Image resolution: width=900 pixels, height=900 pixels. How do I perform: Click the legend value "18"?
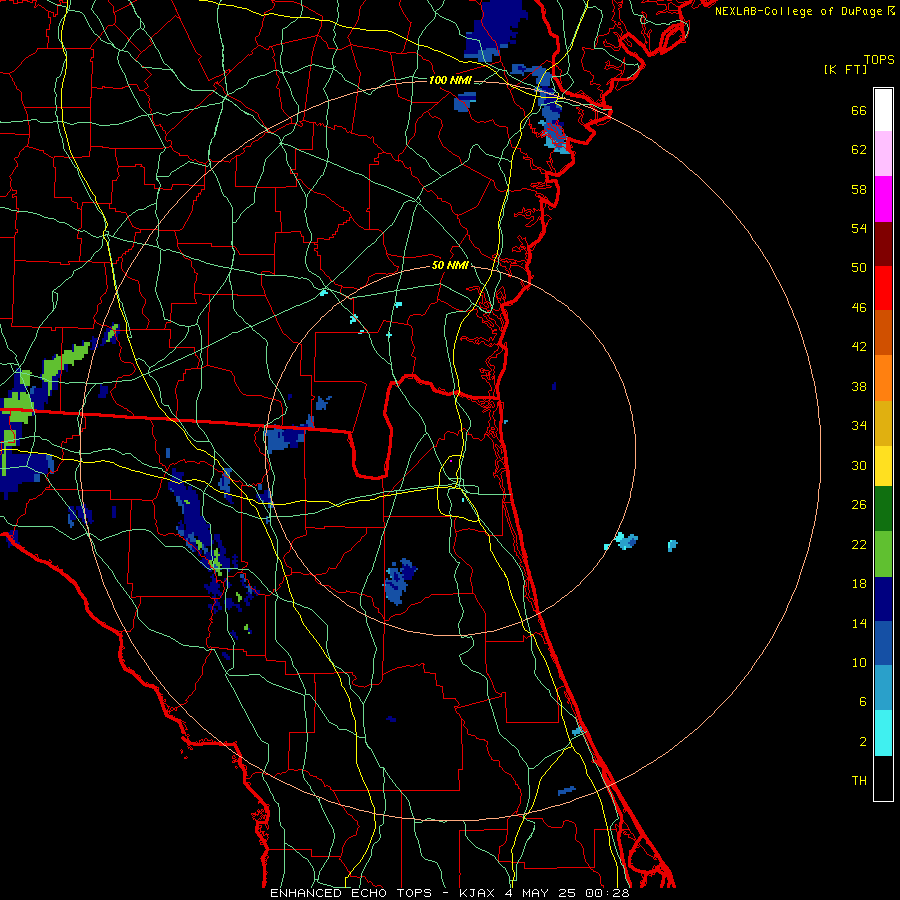coord(859,584)
